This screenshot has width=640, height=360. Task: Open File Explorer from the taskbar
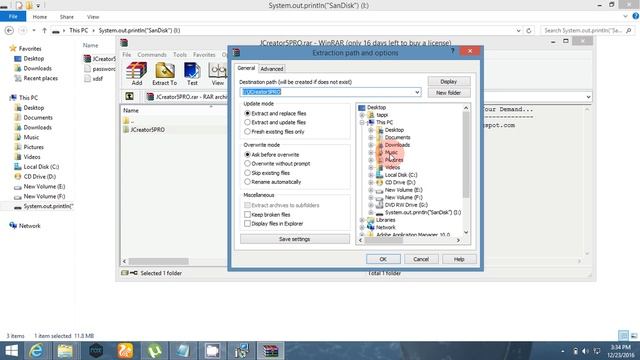tap(65, 351)
